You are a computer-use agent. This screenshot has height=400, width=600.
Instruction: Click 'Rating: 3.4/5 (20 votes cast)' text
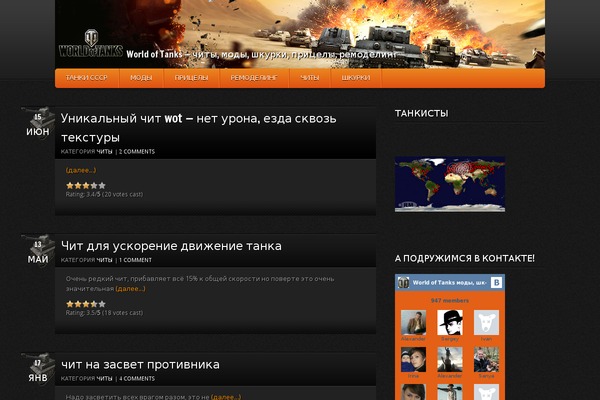click(x=104, y=194)
